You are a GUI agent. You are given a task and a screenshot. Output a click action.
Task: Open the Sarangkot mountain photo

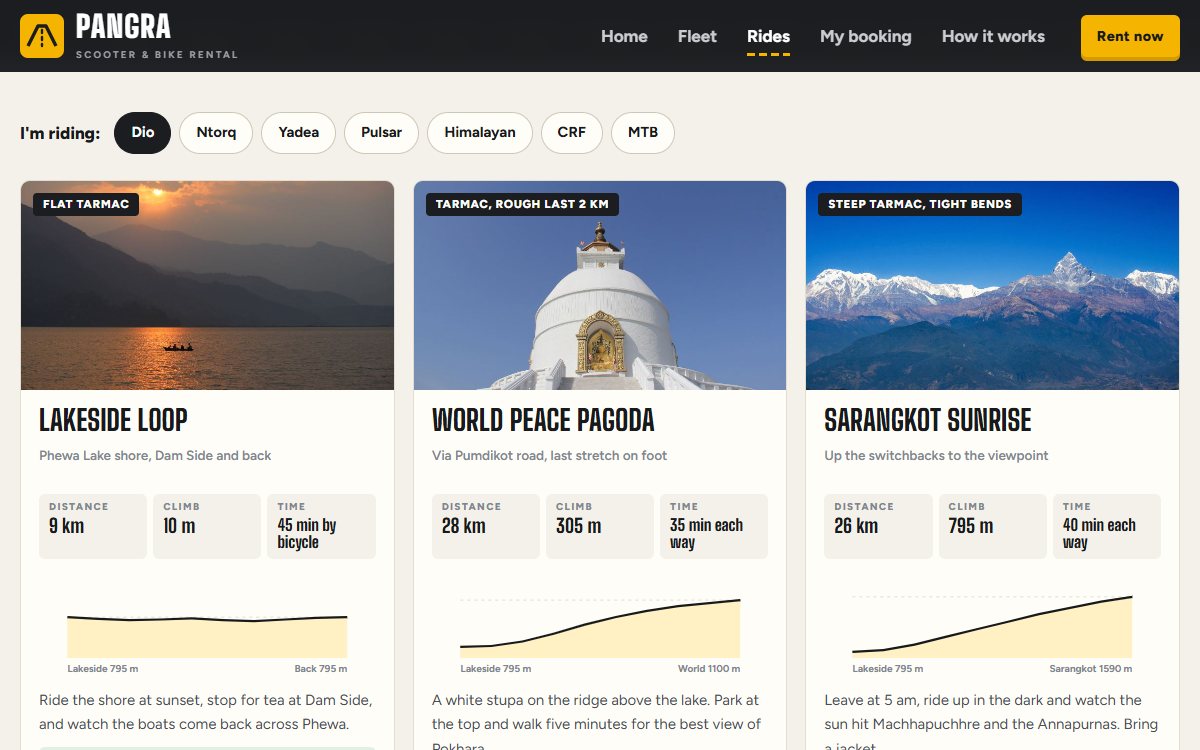click(x=992, y=285)
